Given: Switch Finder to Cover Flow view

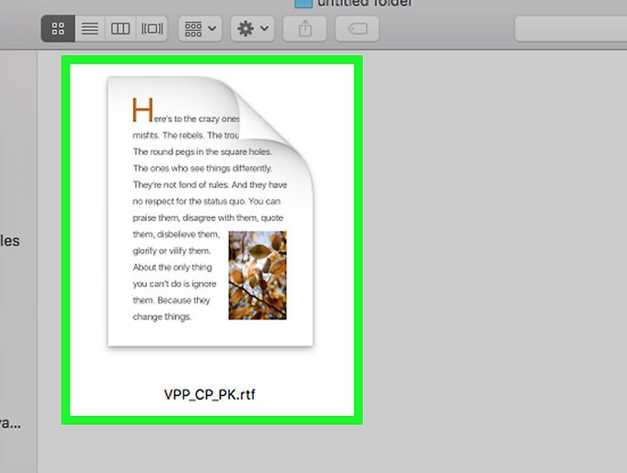Looking at the screenshot, I should coord(152,28).
